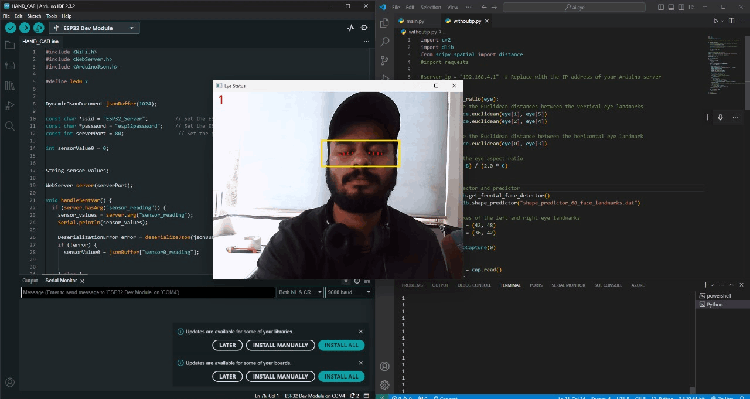
Task: Click the VS Code Go Back arrow
Action: pos(484,7)
